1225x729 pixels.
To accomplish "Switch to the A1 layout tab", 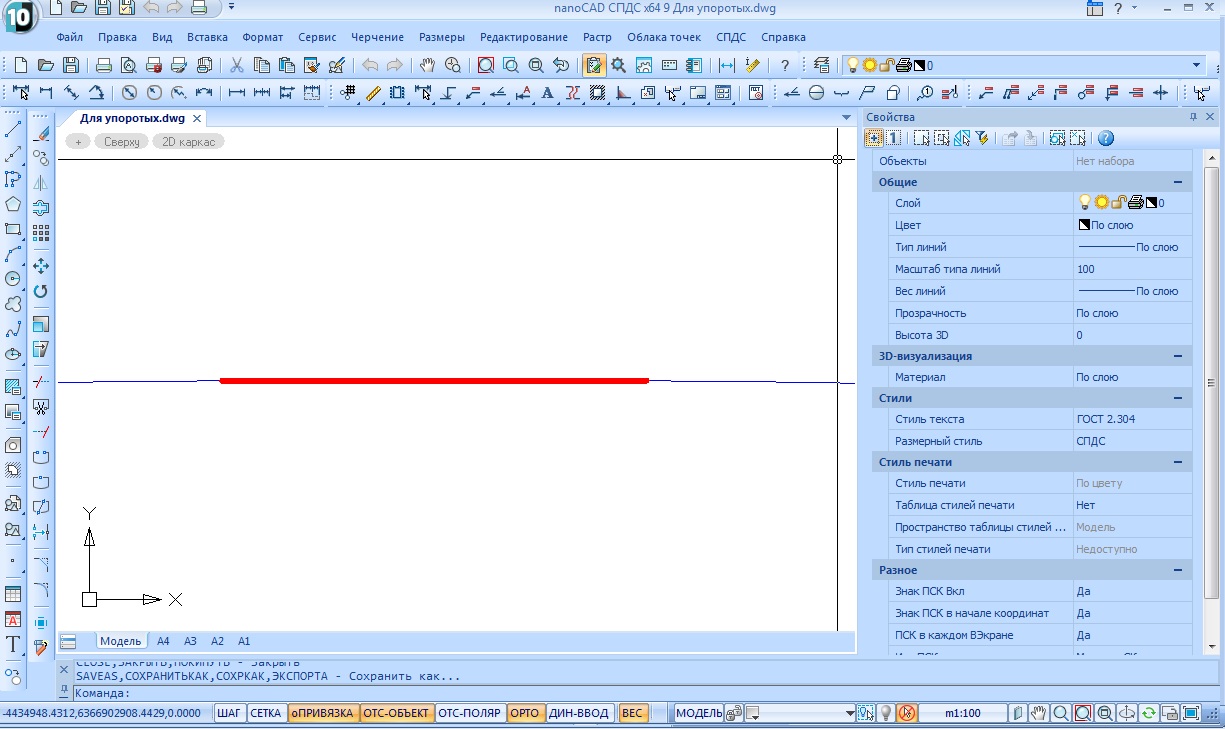I will point(244,641).
